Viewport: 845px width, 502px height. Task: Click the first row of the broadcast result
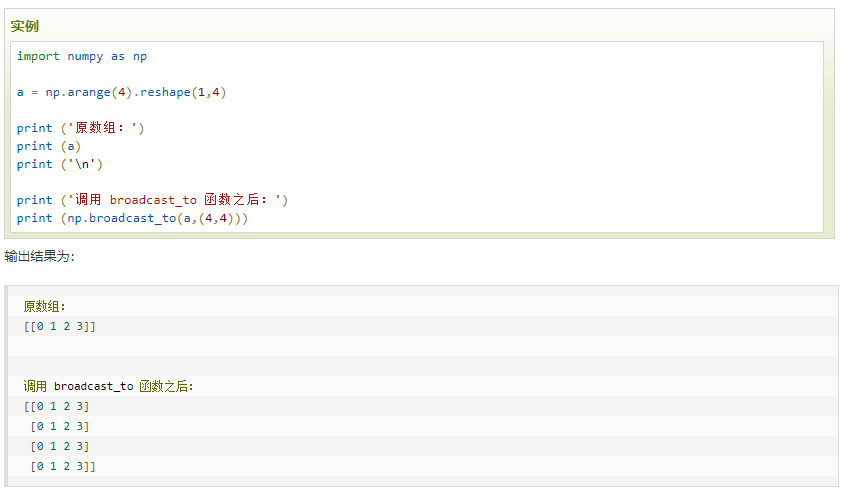pyautogui.click(x=56, y=406)
